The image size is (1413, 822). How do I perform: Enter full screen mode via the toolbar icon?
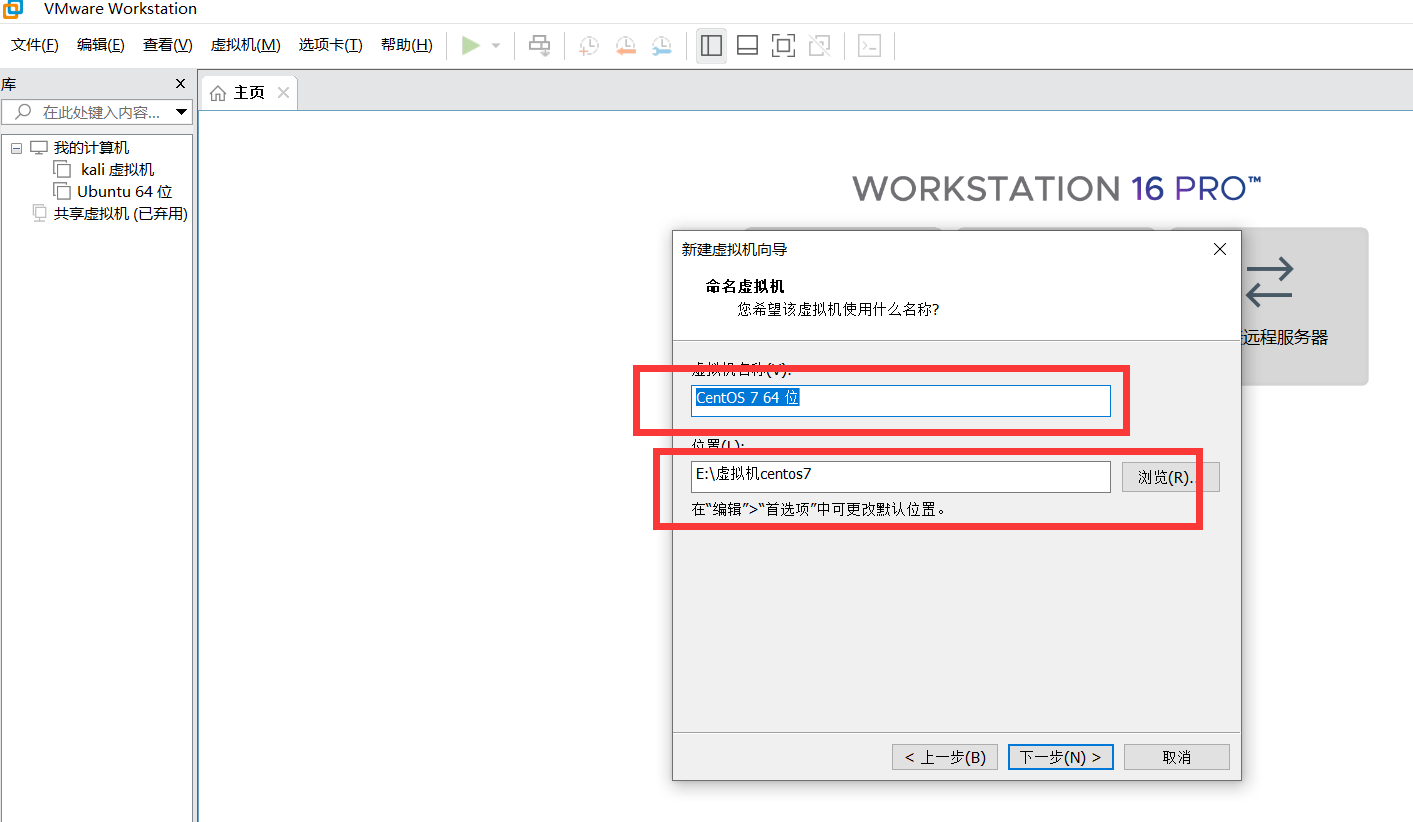click(x=783, y=45)
